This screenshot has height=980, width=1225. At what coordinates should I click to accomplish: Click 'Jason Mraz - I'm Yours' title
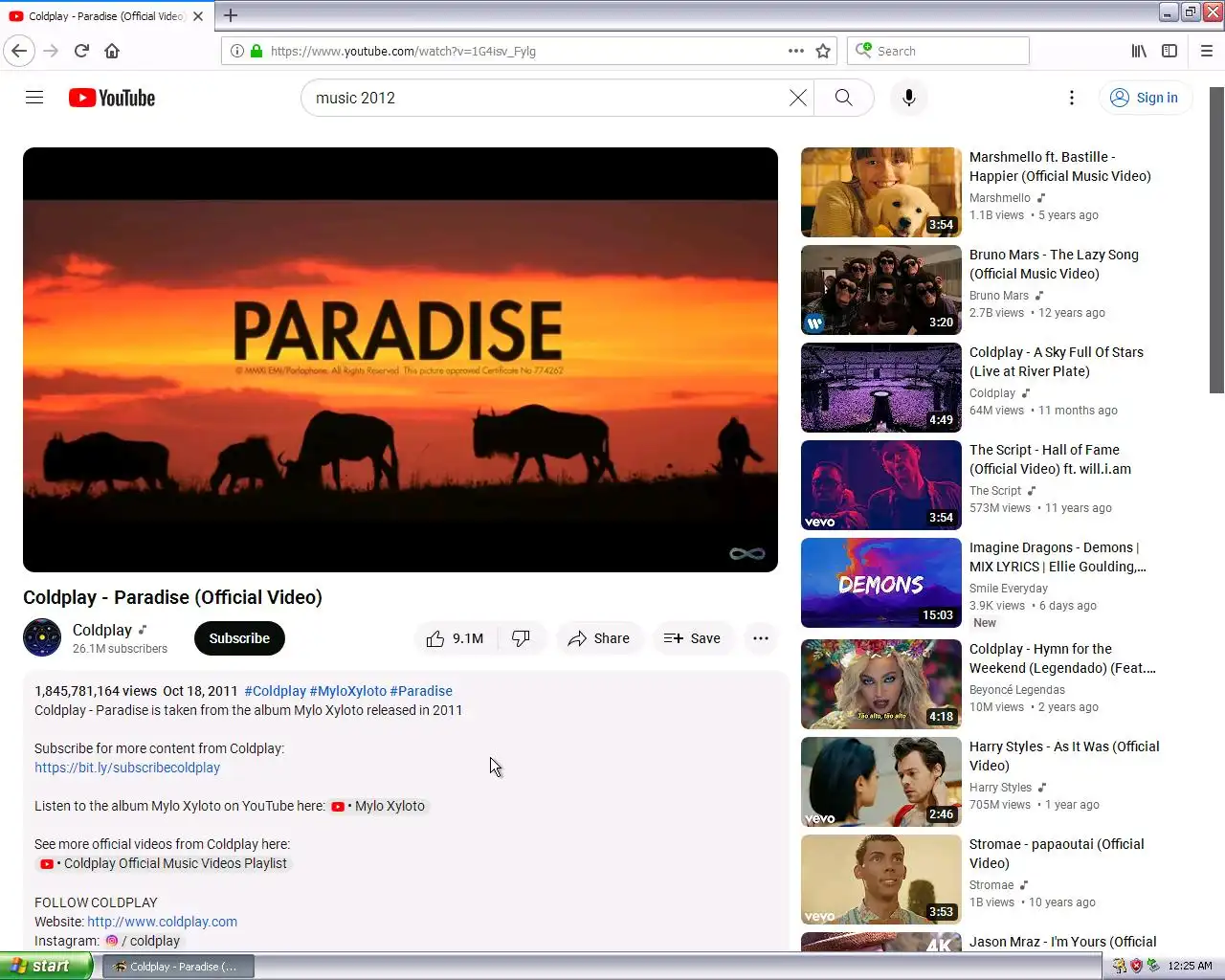(x=1062, y=942)
